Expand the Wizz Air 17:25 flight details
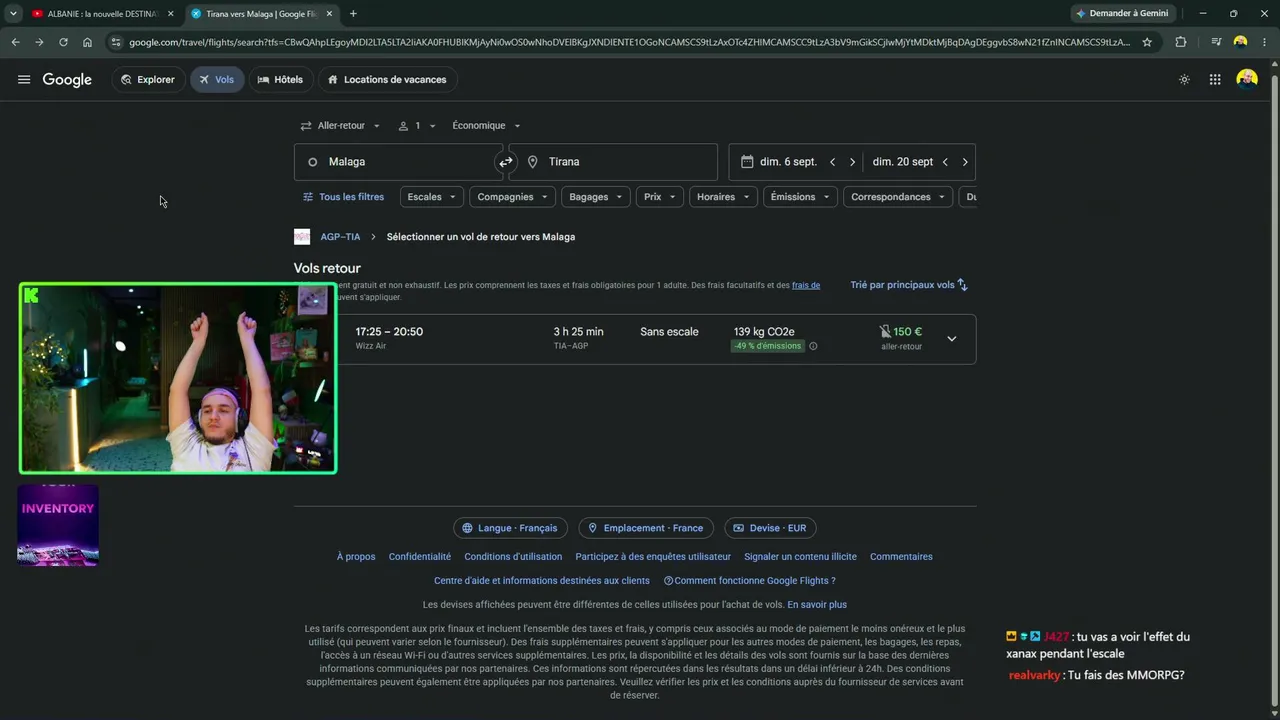 (952, 339)
